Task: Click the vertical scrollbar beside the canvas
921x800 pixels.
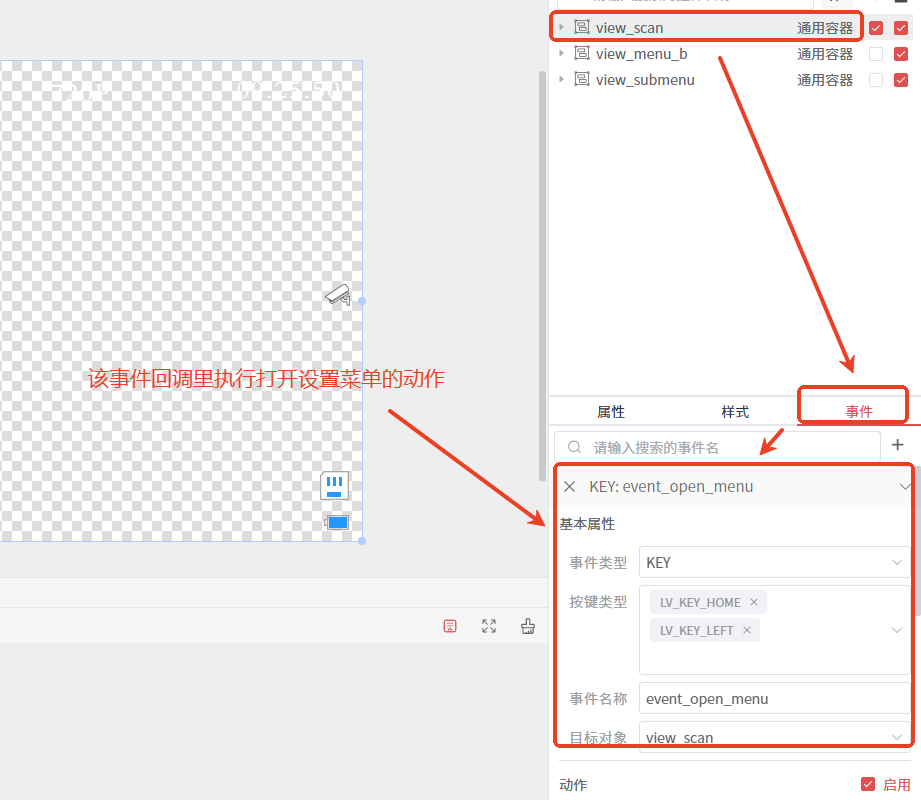Action: coord(543,276)
